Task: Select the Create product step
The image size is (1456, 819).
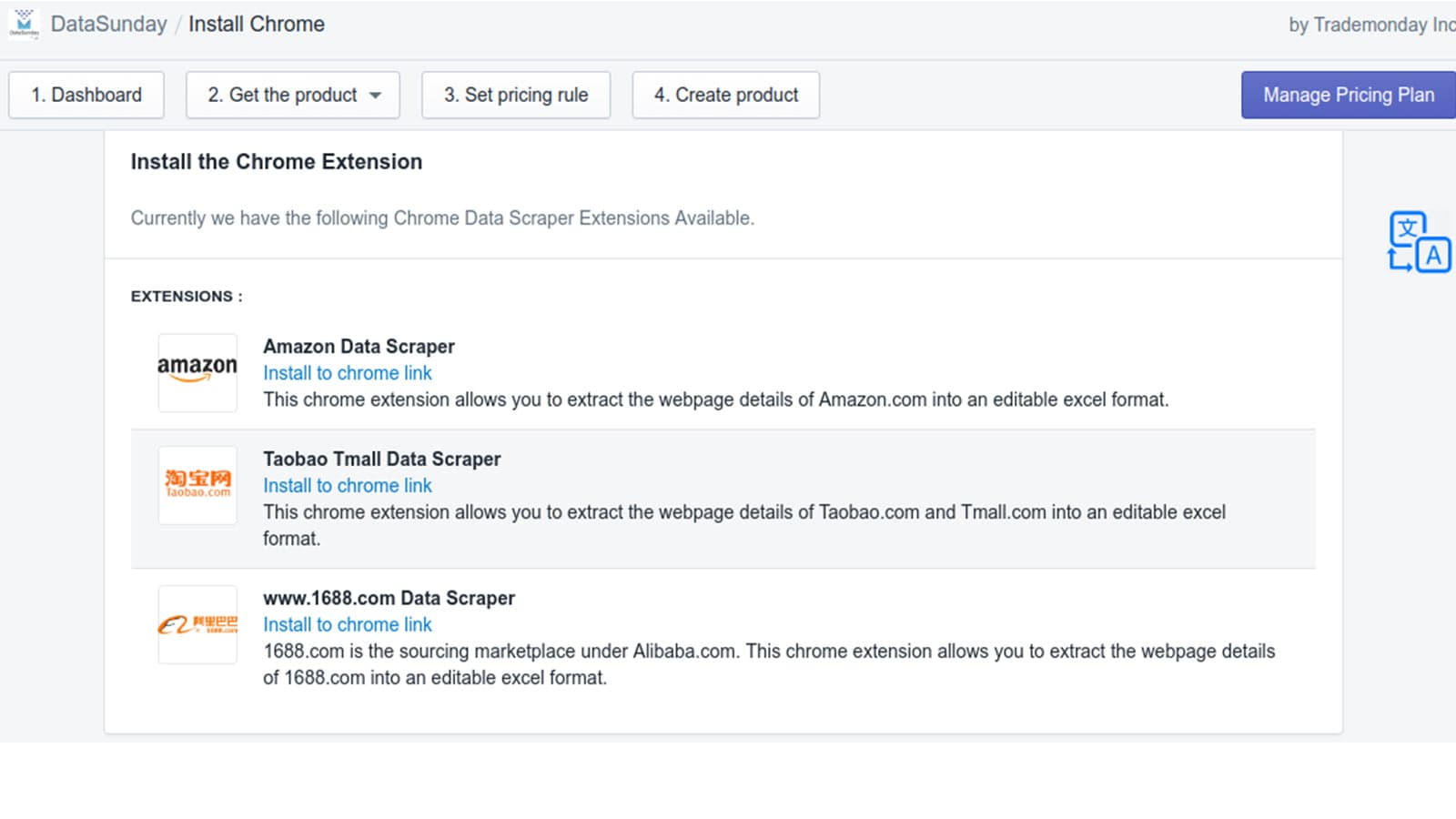Action: point(725,95)
